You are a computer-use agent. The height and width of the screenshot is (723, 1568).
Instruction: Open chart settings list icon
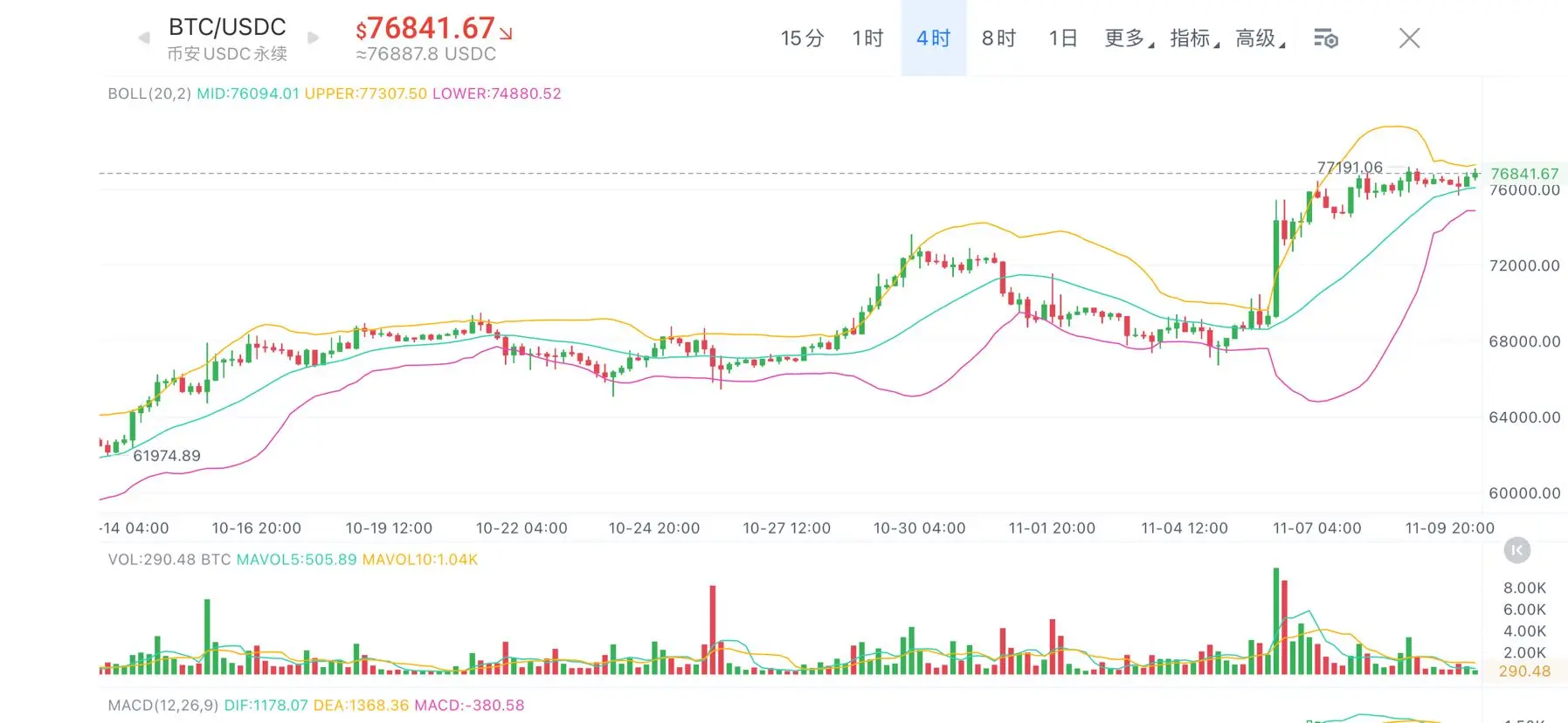point(1326,38)
